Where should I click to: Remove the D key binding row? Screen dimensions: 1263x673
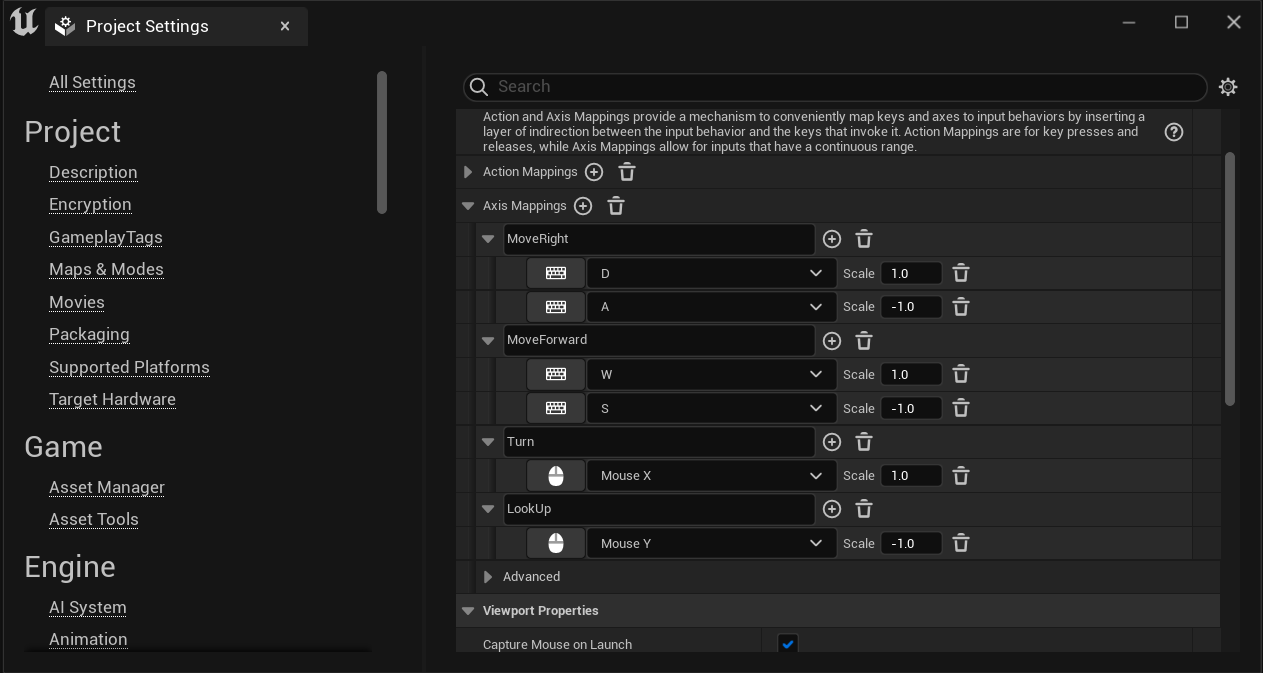[x=961, y=273]
